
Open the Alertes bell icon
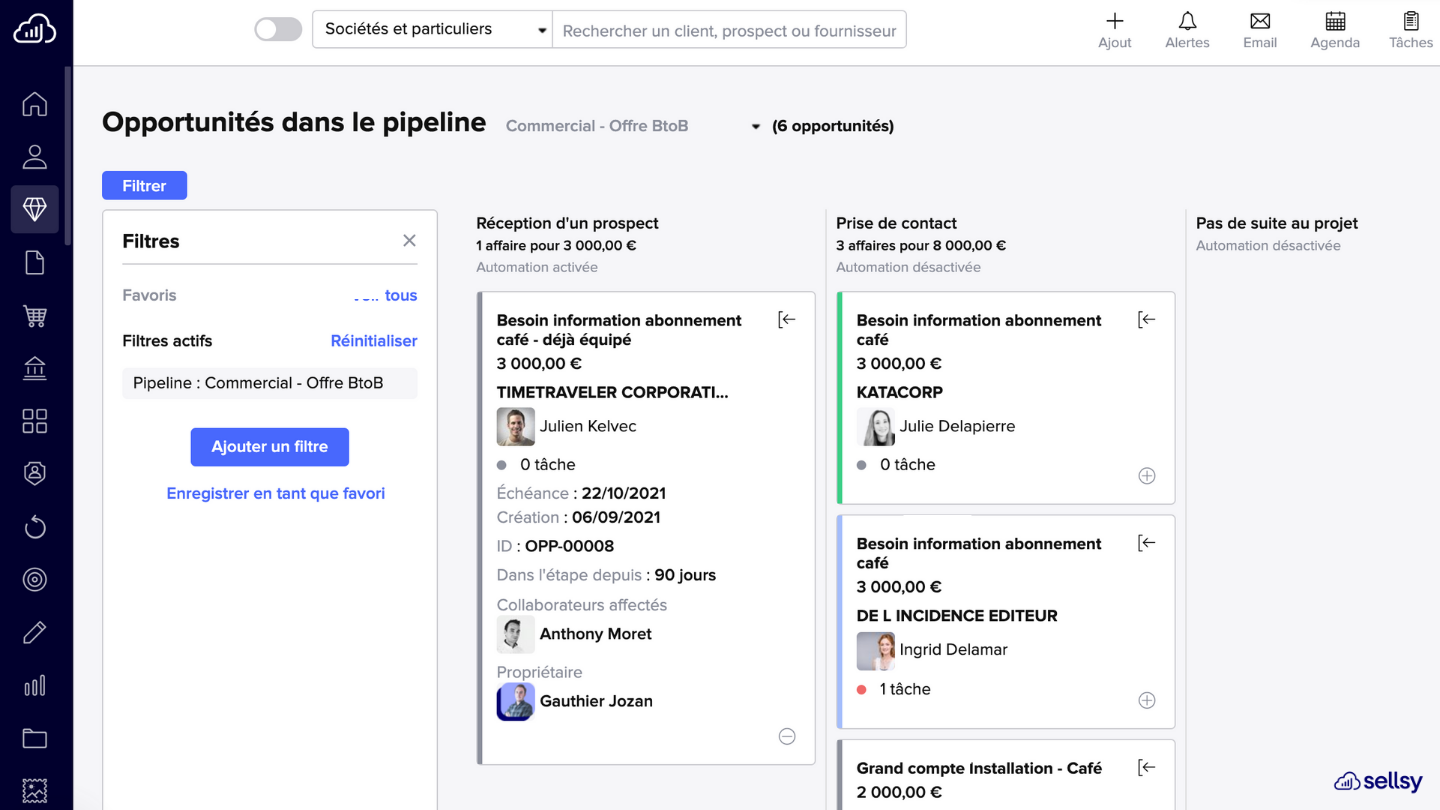tap(1187, 21)
